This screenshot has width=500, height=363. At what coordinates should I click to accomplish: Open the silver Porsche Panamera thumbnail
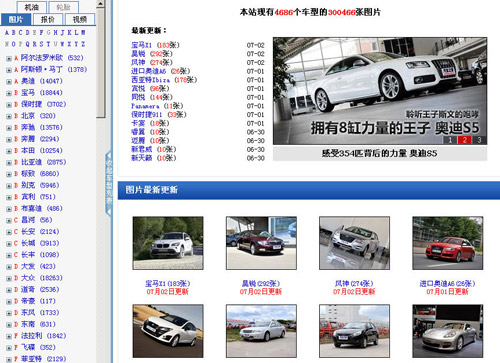coord(448,331)
